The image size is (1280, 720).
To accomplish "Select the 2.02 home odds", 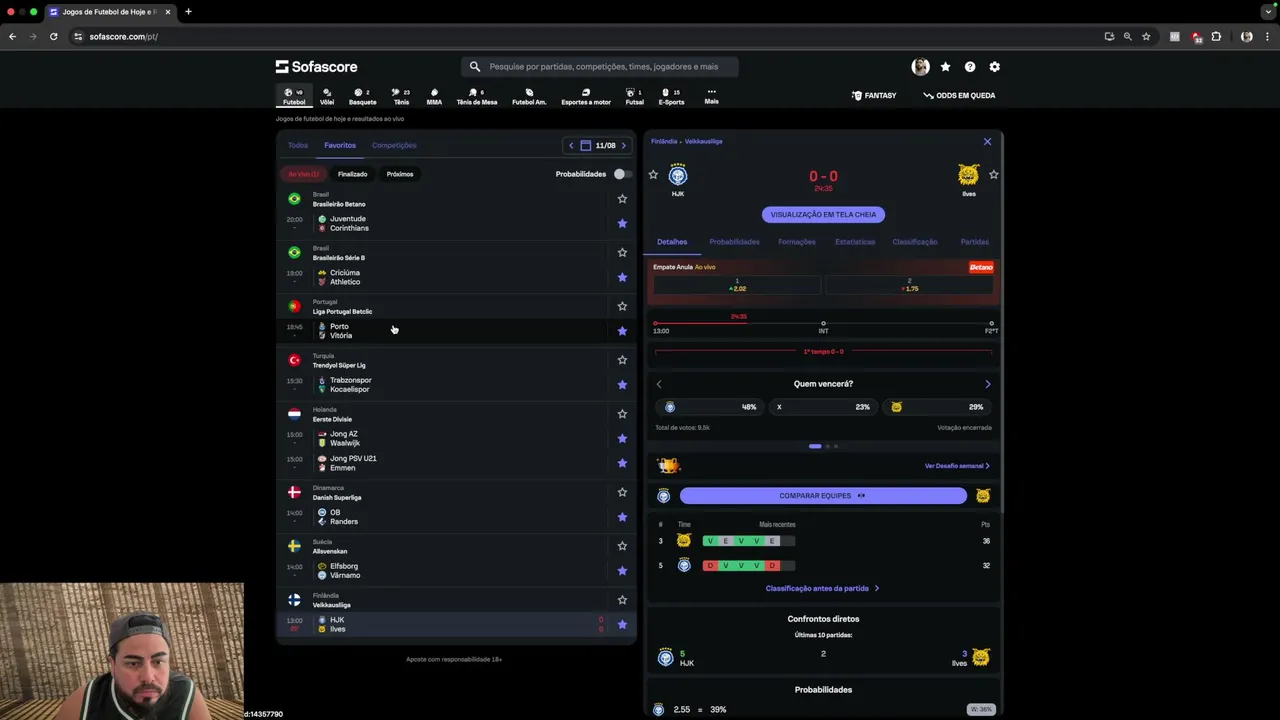I will point(737,285).
